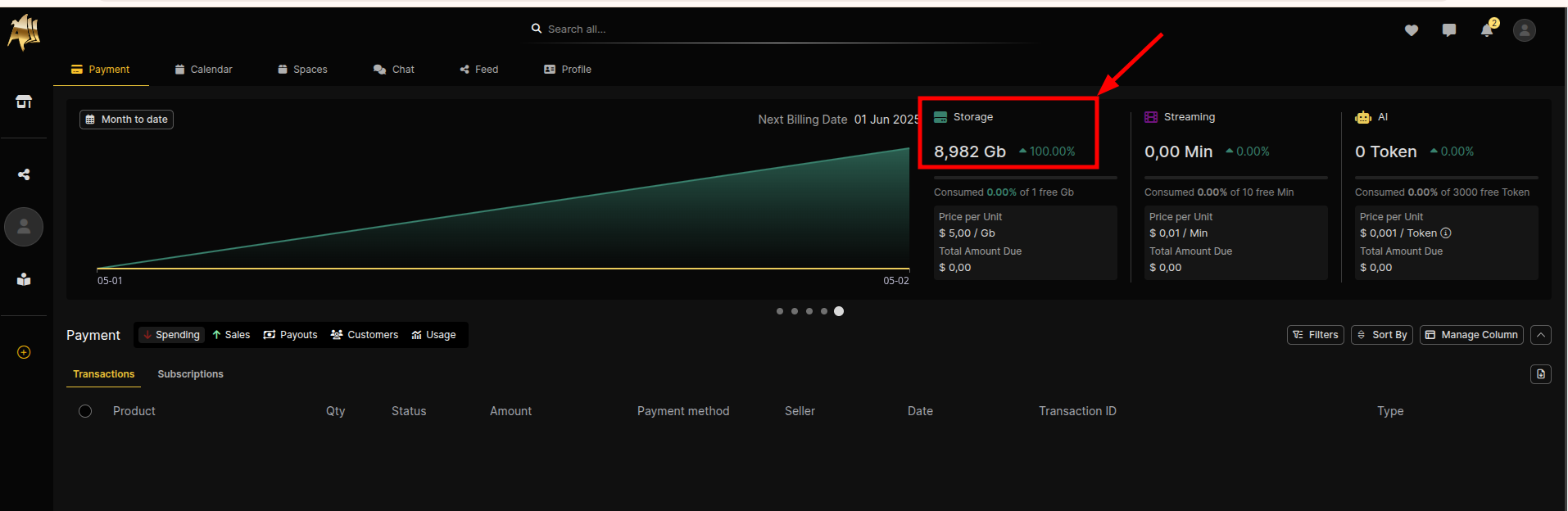Click the Streaming consumption progress bar
The height and width of the screenshot is (511, 1568).
point(1236,178)
